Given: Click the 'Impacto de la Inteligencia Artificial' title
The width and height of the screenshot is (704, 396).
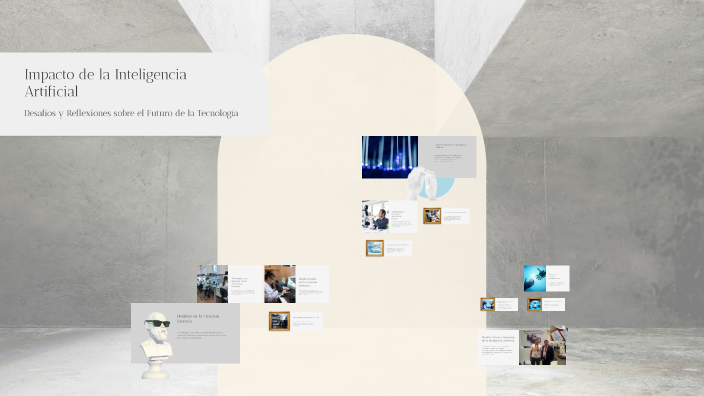Looking at the screenshot, I should coord(106,83).
